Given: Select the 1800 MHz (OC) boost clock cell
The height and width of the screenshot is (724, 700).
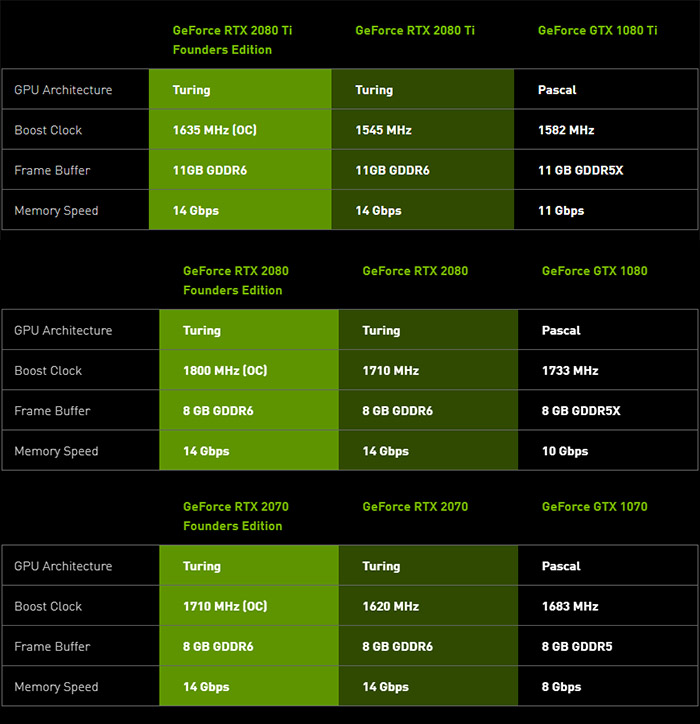Looking at the screenshot, I should click(225, 371).
